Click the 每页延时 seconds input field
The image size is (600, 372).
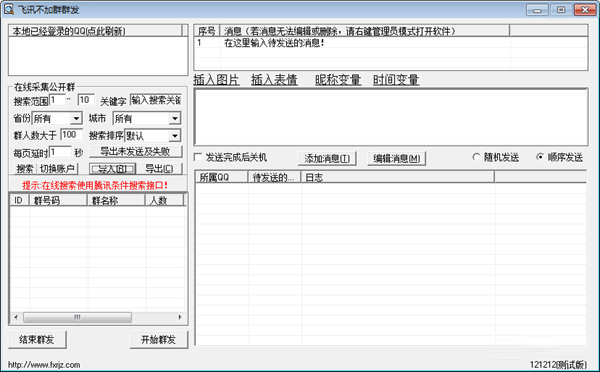[60, 152]
